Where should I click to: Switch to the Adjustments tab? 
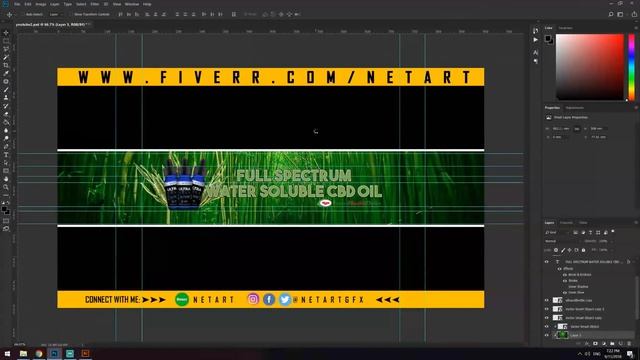[x=575, y=108]
